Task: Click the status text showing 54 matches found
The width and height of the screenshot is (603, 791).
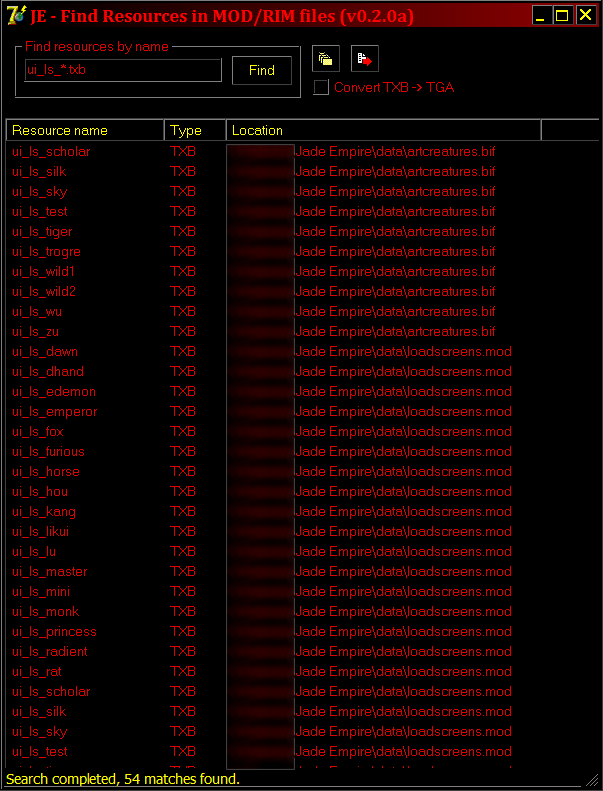Action: pyautogui.click(x=123, y=779)
